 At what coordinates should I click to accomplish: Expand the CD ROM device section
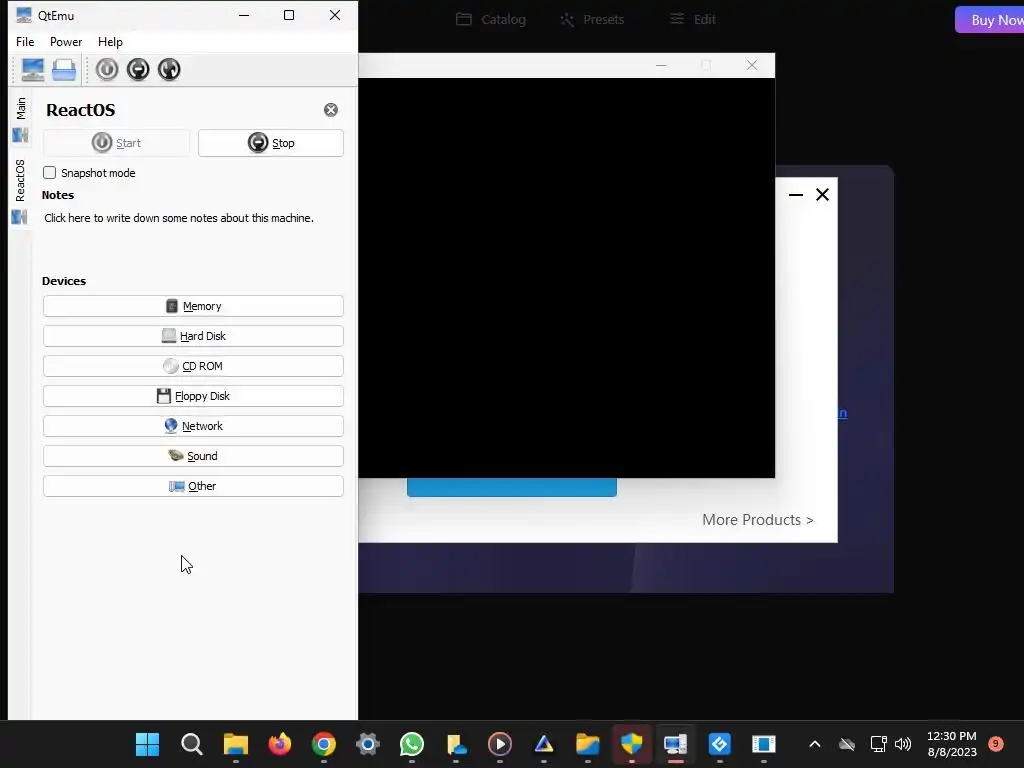[193, 366]
